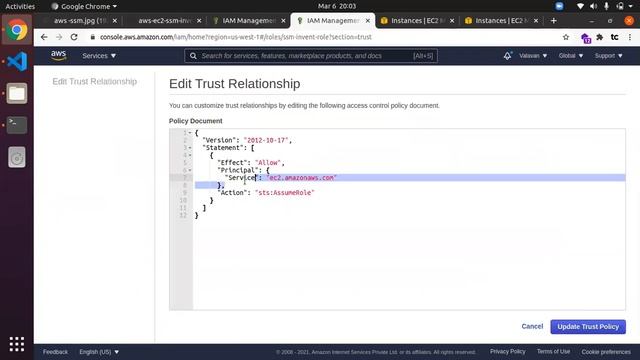The height and width of the screenshot is (360, 640).
Task: Open the Chrome three-dot menu
Action: coord(630,37)
